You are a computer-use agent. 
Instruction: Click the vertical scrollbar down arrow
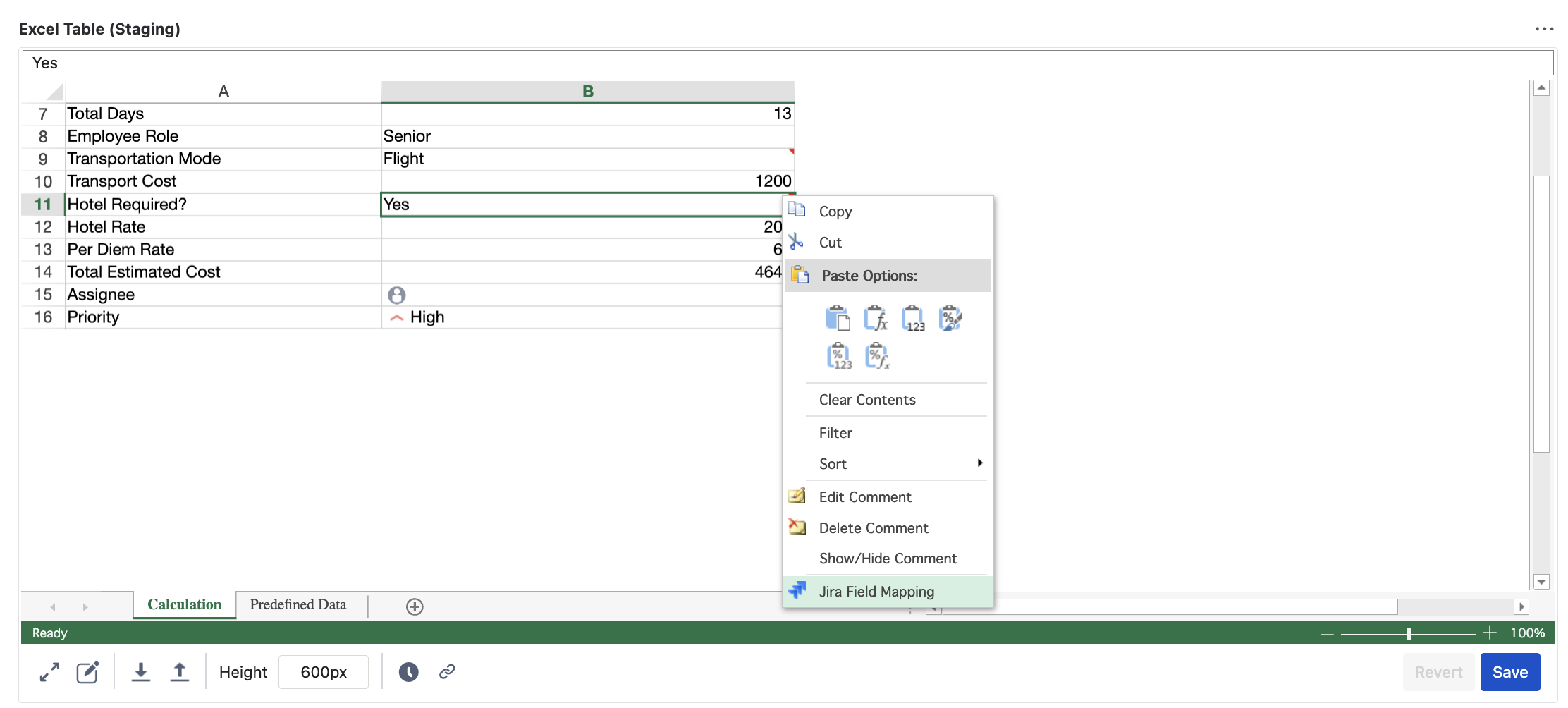tap(1541, 582)
